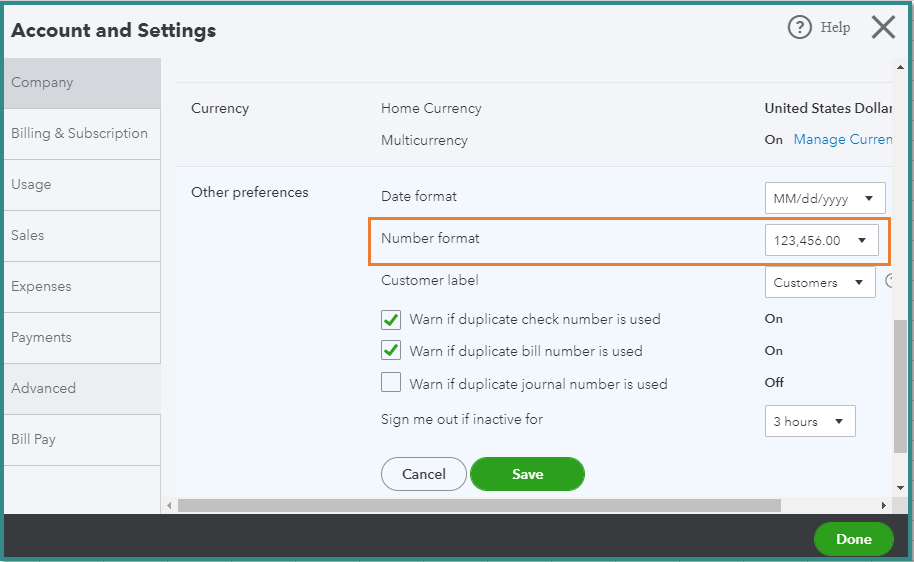Open the Advanced settings tab

point(43,389)
